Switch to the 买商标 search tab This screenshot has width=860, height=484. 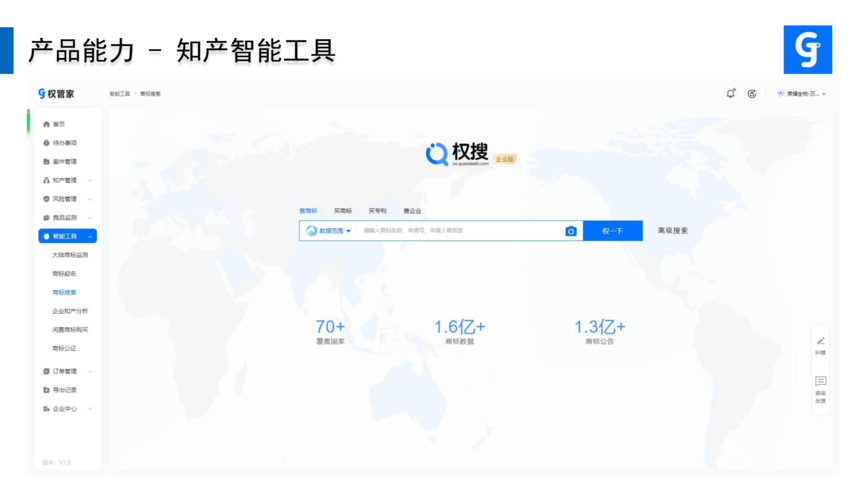(x=343, y=211)
